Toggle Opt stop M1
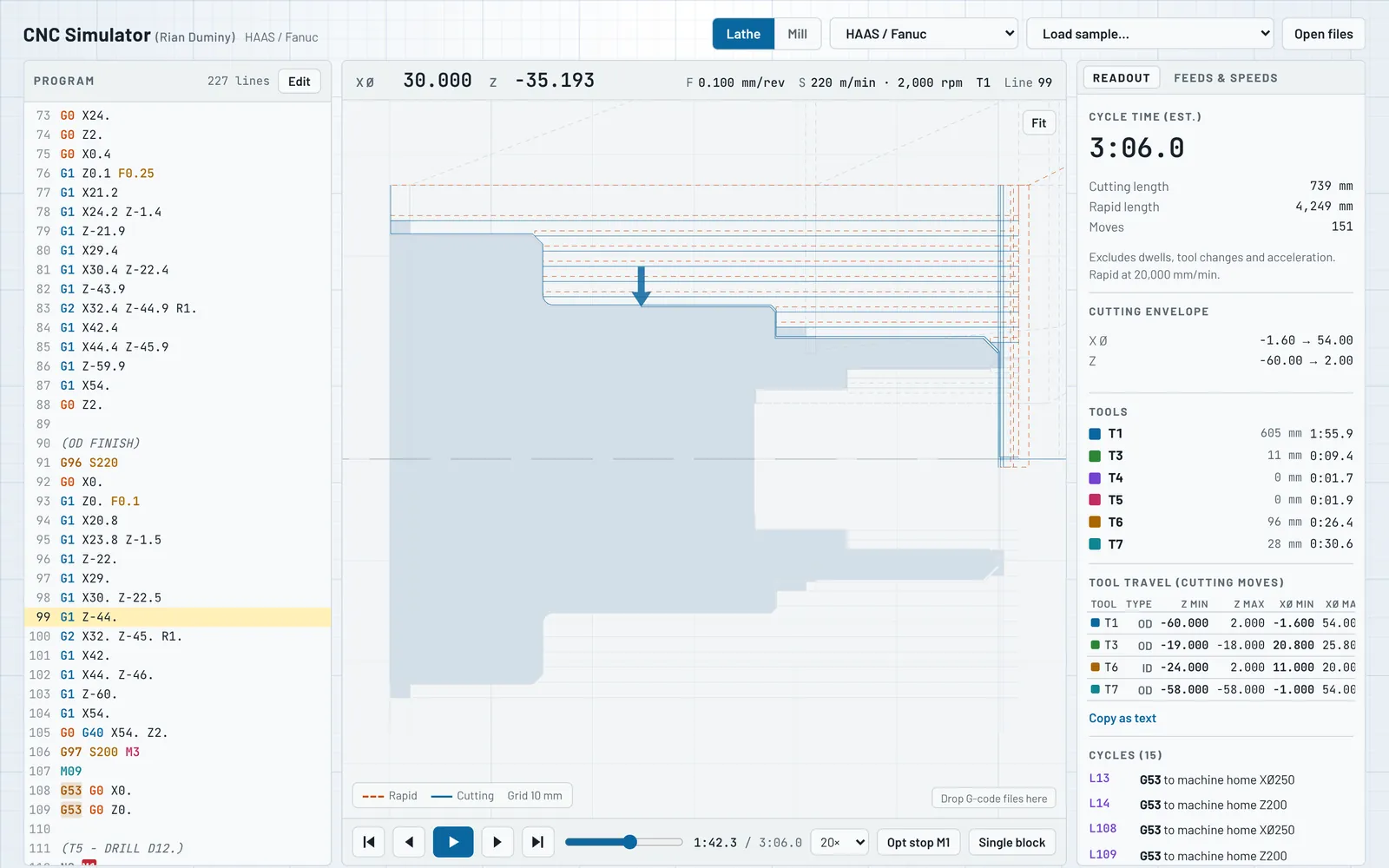1389x868 pixels. [x=918, y=842]
